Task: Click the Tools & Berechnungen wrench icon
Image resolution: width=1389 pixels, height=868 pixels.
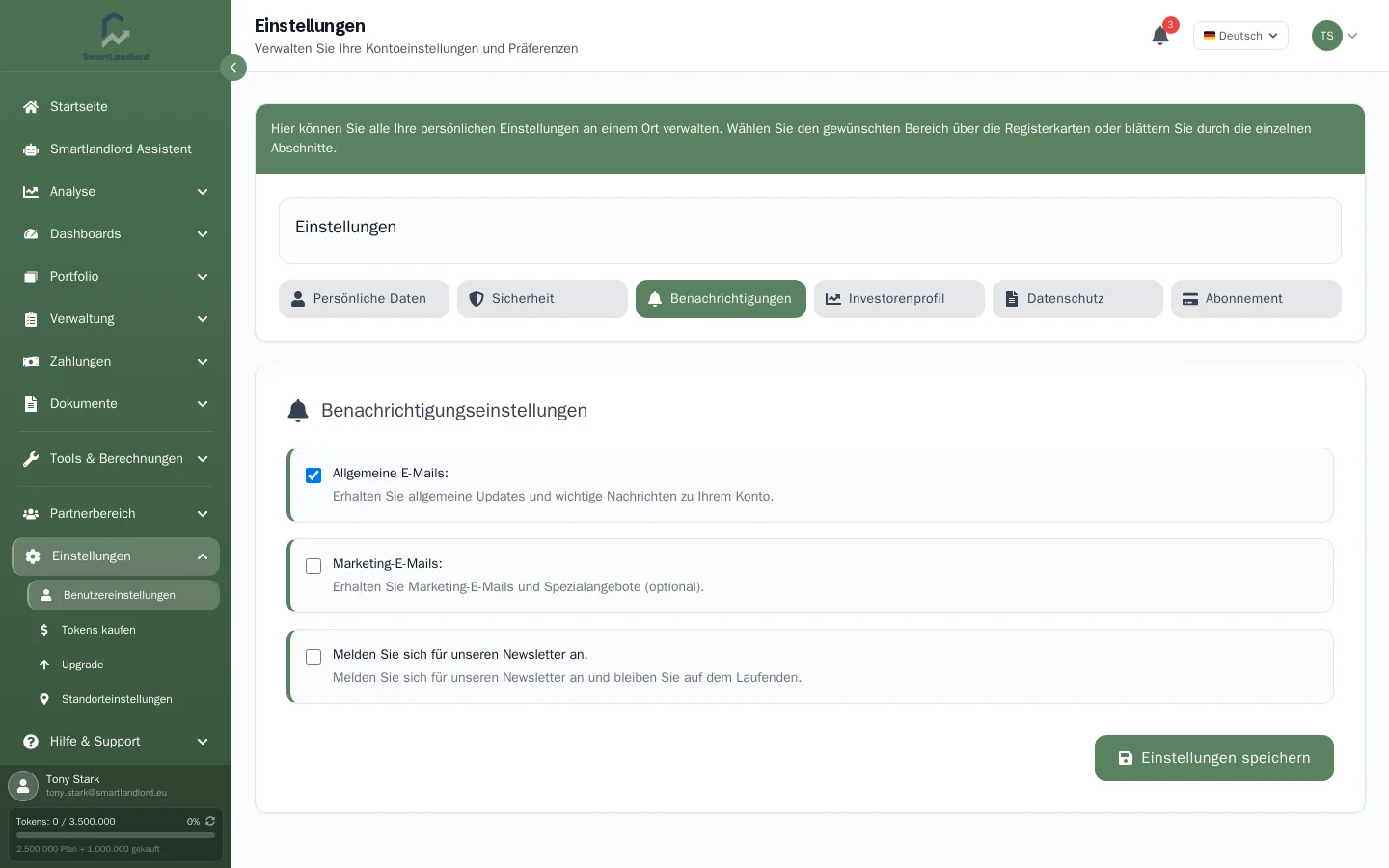Action: tap(31, 459)
